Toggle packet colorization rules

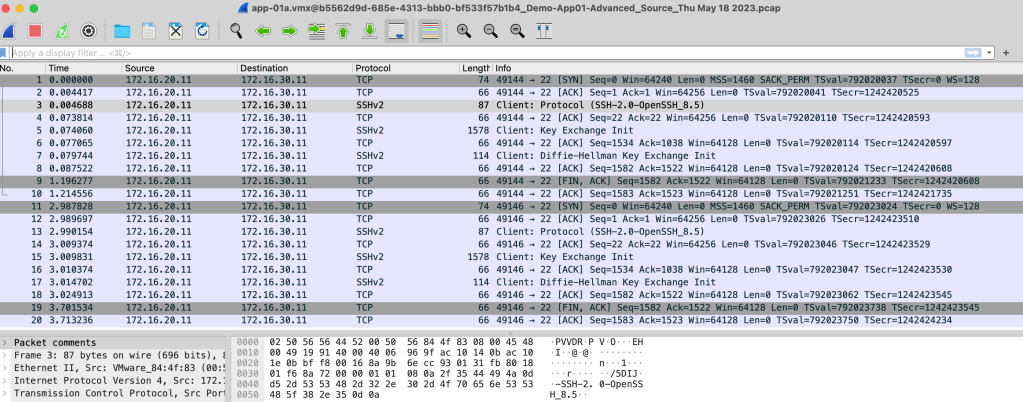[431, 31]
